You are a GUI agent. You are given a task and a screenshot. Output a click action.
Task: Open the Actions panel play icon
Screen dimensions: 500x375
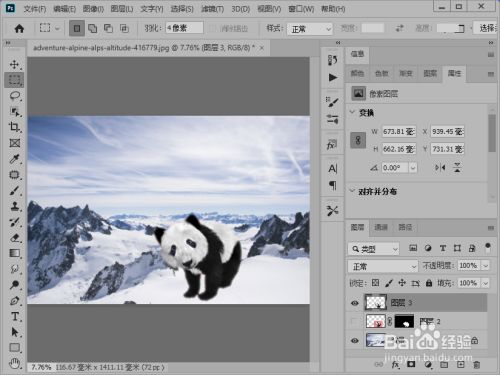pos(332,78)
